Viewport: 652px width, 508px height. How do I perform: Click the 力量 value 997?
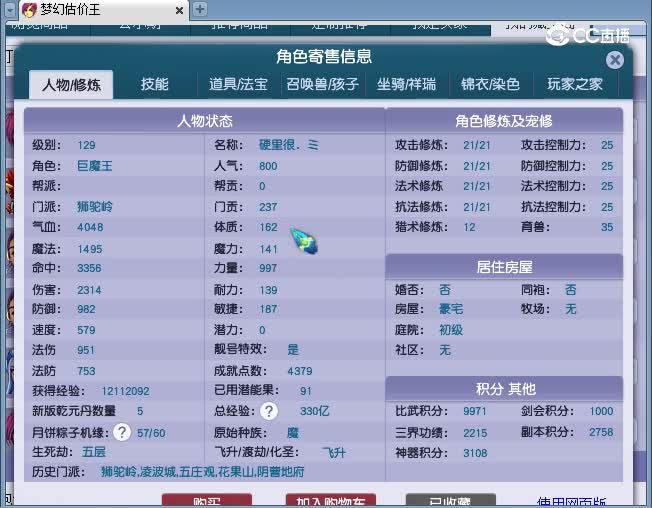(268, 268)
